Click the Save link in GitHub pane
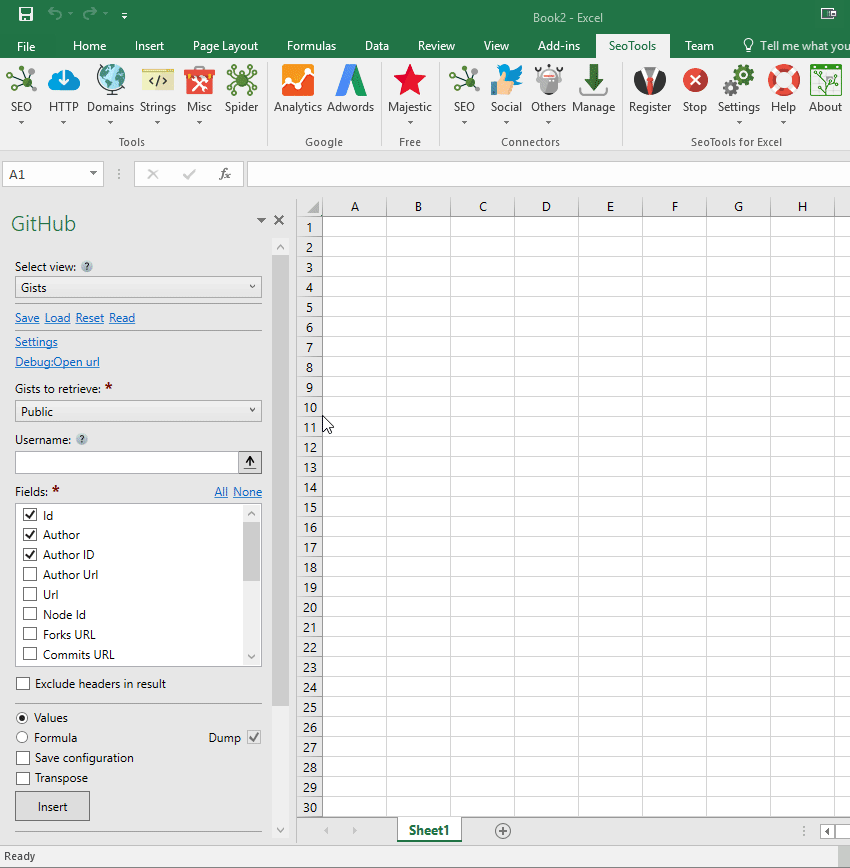 (27, 318)
